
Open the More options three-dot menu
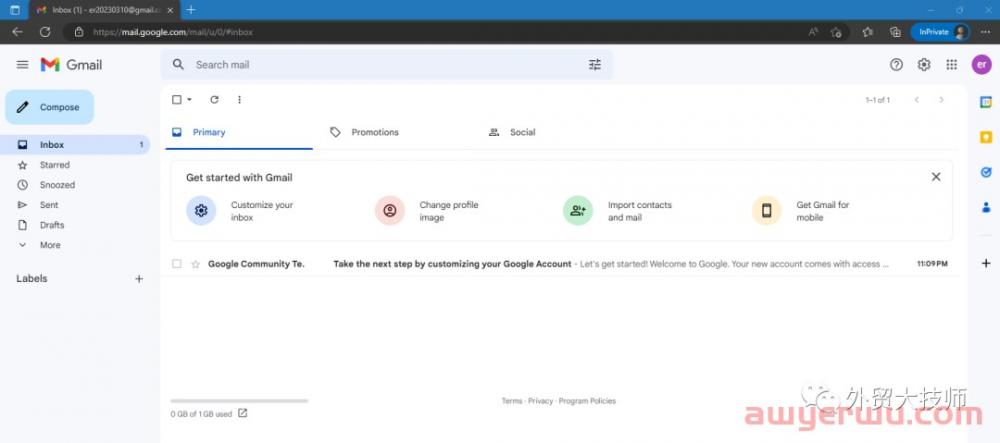click(239, 99)
